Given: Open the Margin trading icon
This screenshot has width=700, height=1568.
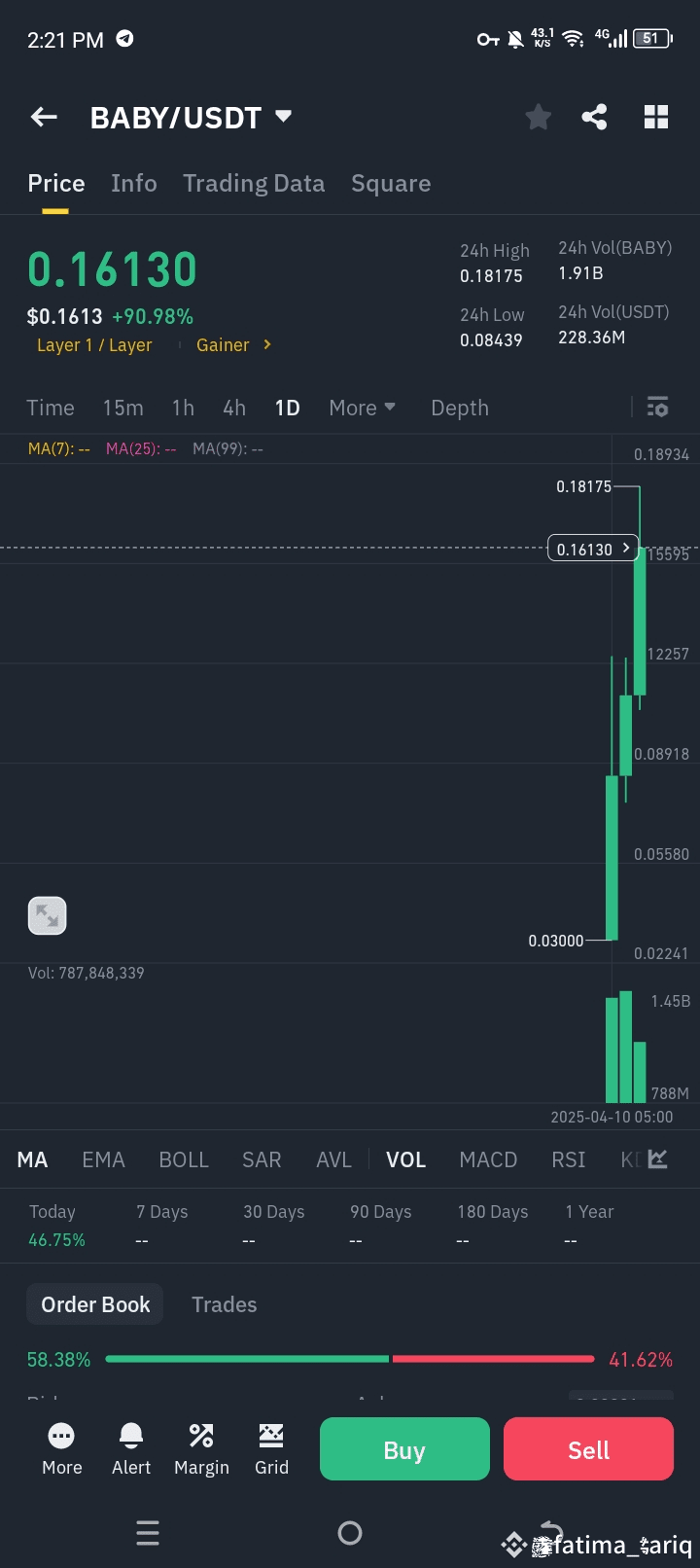Looking at the screenshot, I should (x=201, y=1448).
